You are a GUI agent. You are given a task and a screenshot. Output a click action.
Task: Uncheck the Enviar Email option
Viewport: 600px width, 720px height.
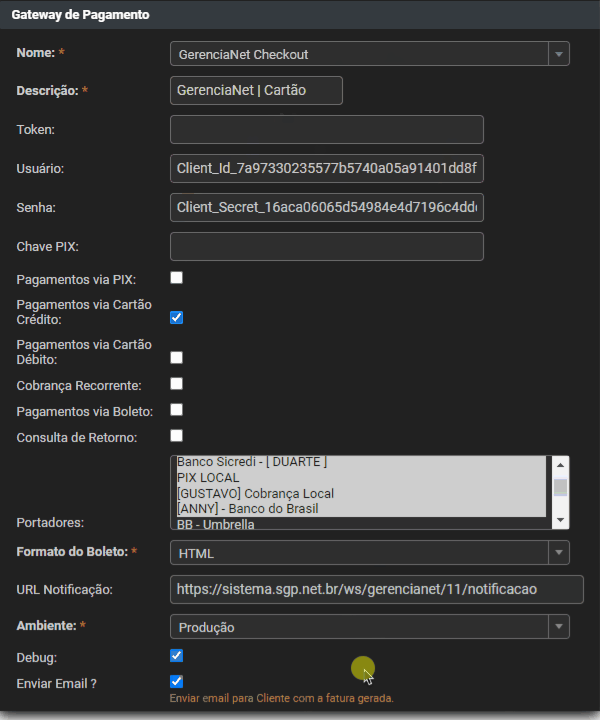176,681
